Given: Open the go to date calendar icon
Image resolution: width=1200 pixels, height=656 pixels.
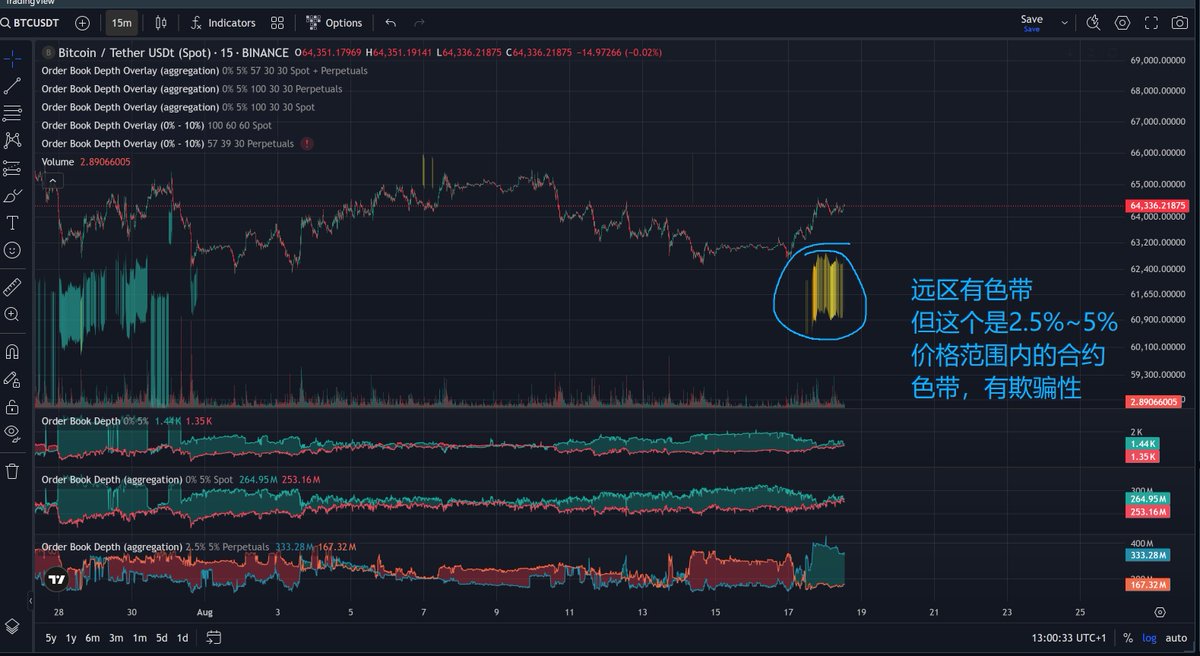Looking at the screenshot, I should pos(214,637).
